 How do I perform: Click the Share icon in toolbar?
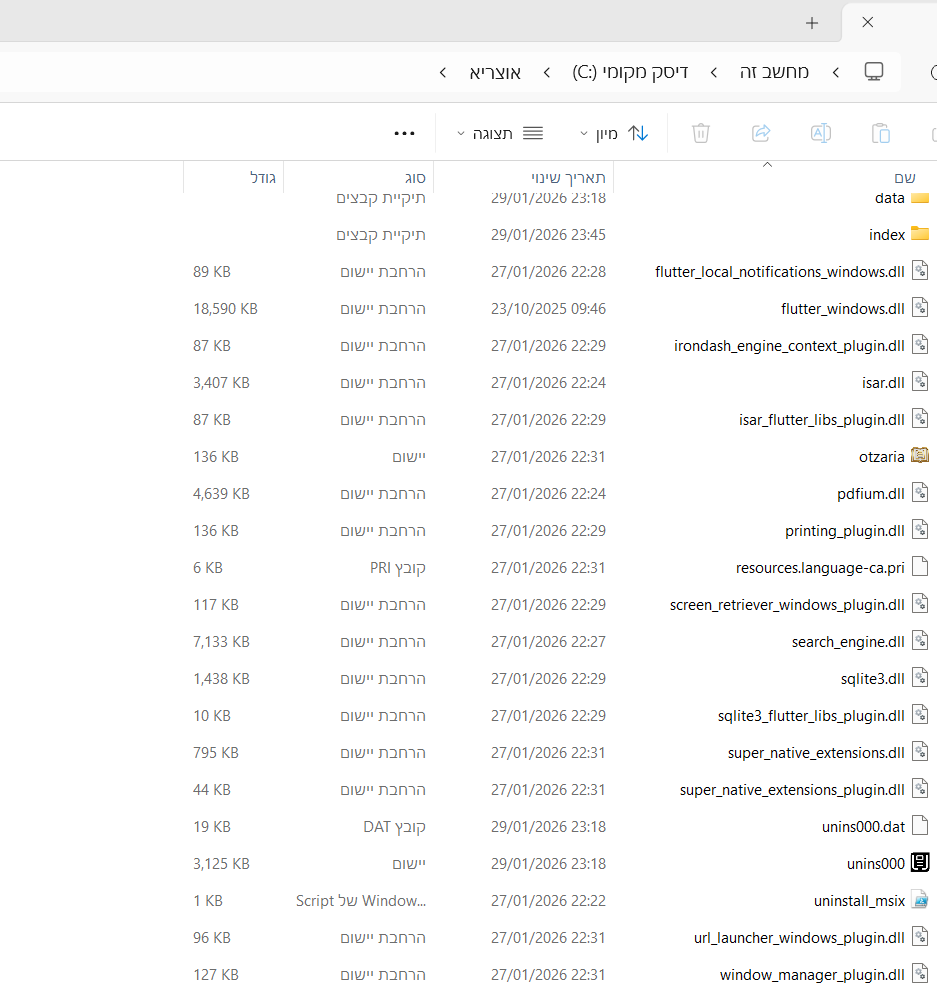[x=761, y=133]
